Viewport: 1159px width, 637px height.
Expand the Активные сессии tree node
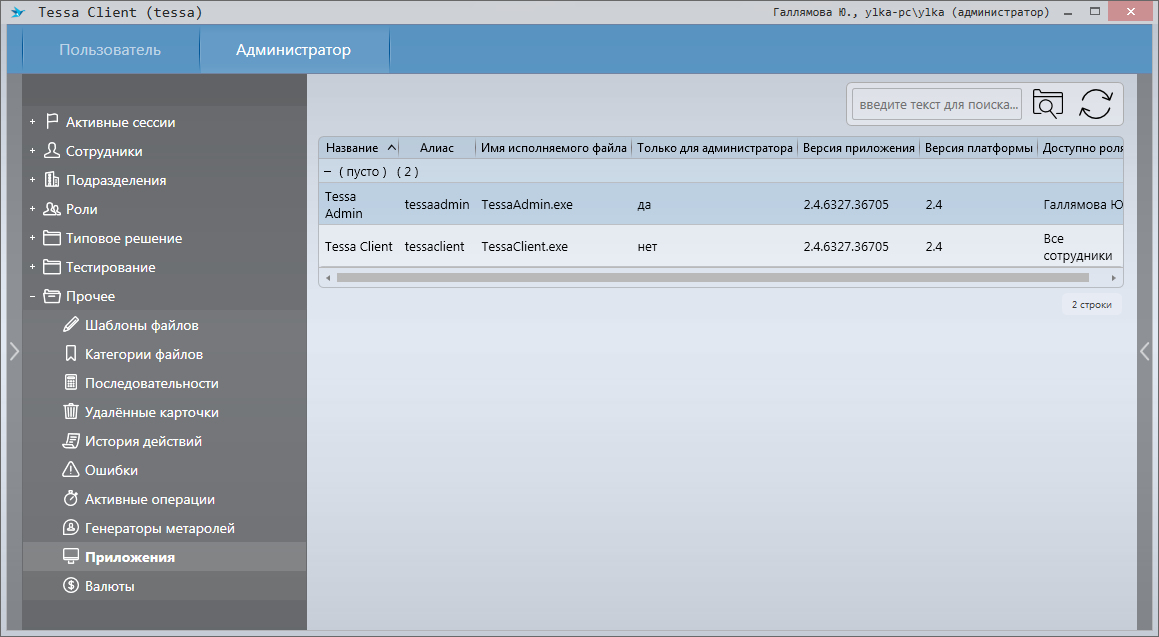coord(32,122)
